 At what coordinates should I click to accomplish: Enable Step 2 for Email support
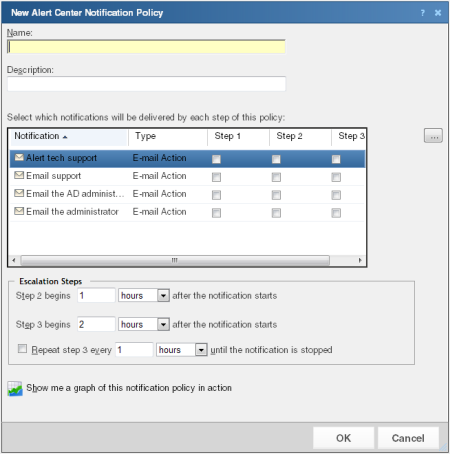tap(276, 177)
